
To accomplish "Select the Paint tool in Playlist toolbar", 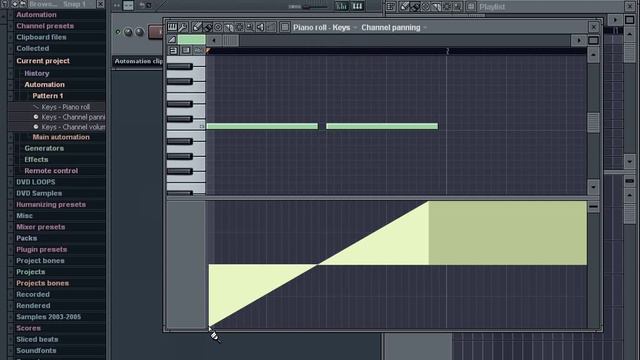I will (x=415, y=7).
